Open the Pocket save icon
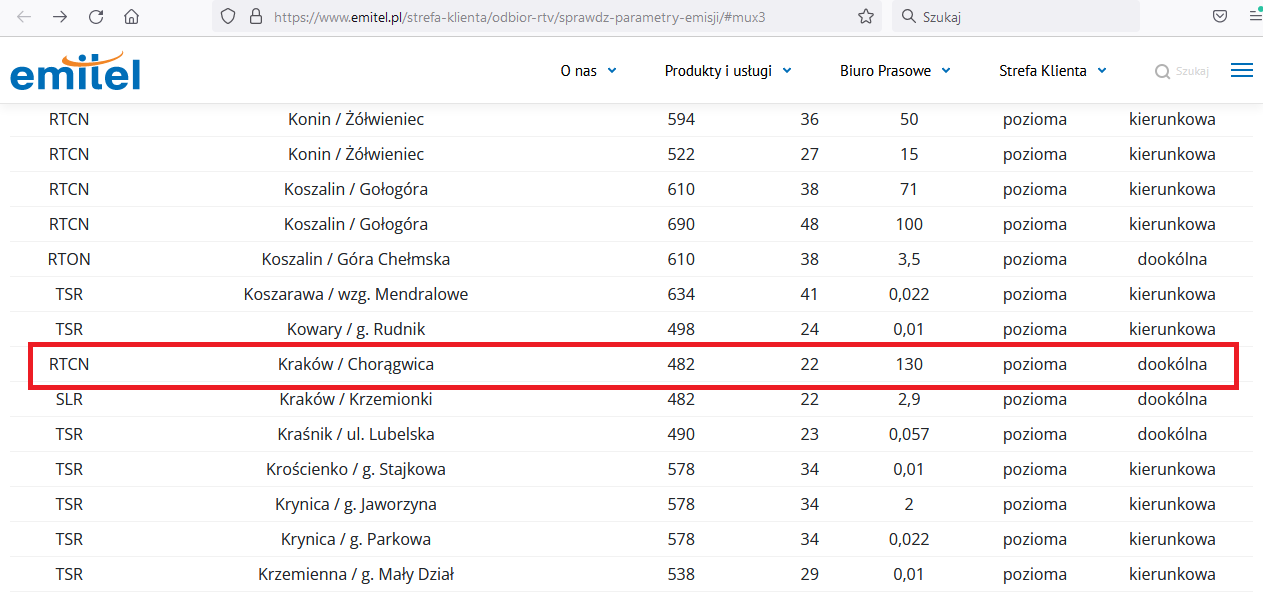Screen dimensions: 1263x597 (1220, 16)
